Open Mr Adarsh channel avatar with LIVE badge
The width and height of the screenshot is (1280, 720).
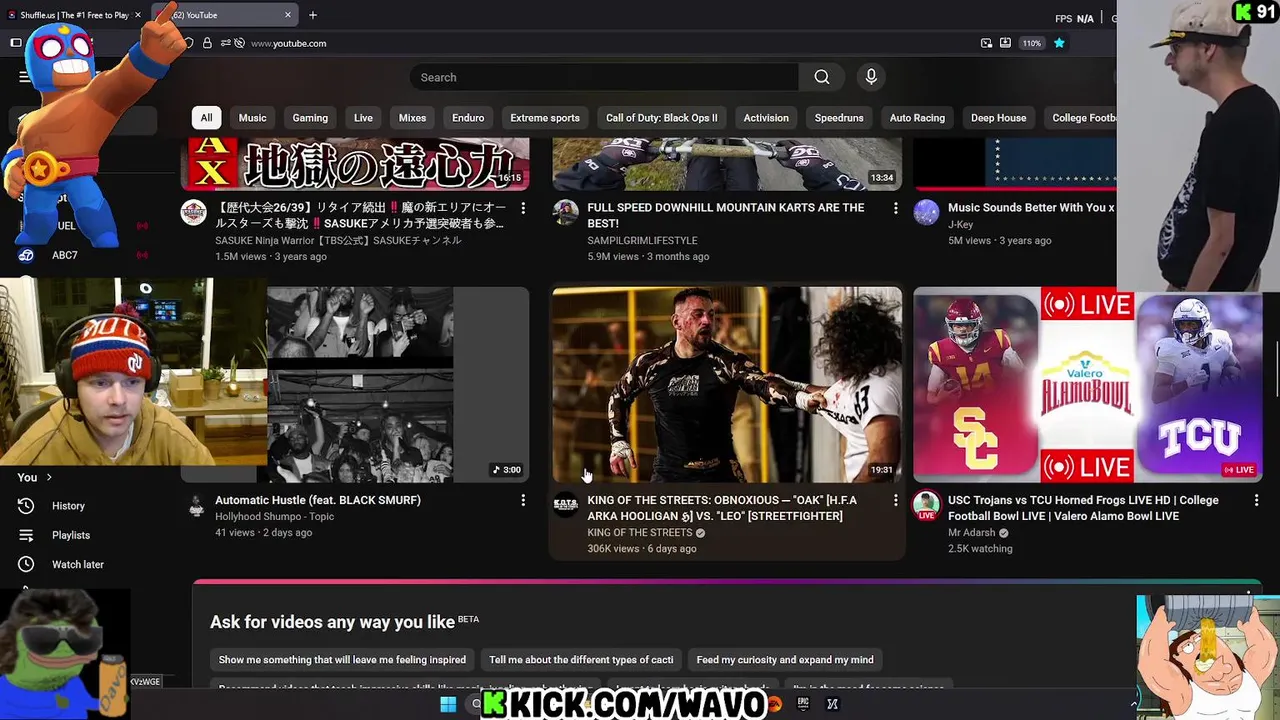click(x=927, y=505)
